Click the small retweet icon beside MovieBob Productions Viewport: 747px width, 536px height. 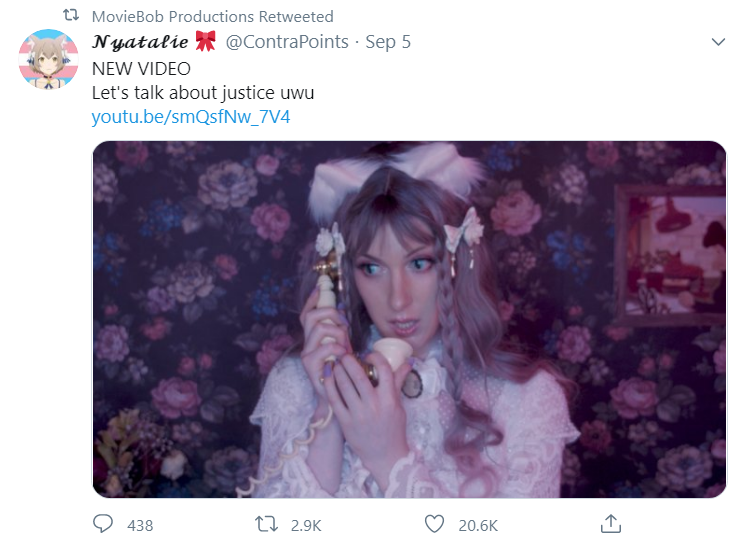[71, 15]
